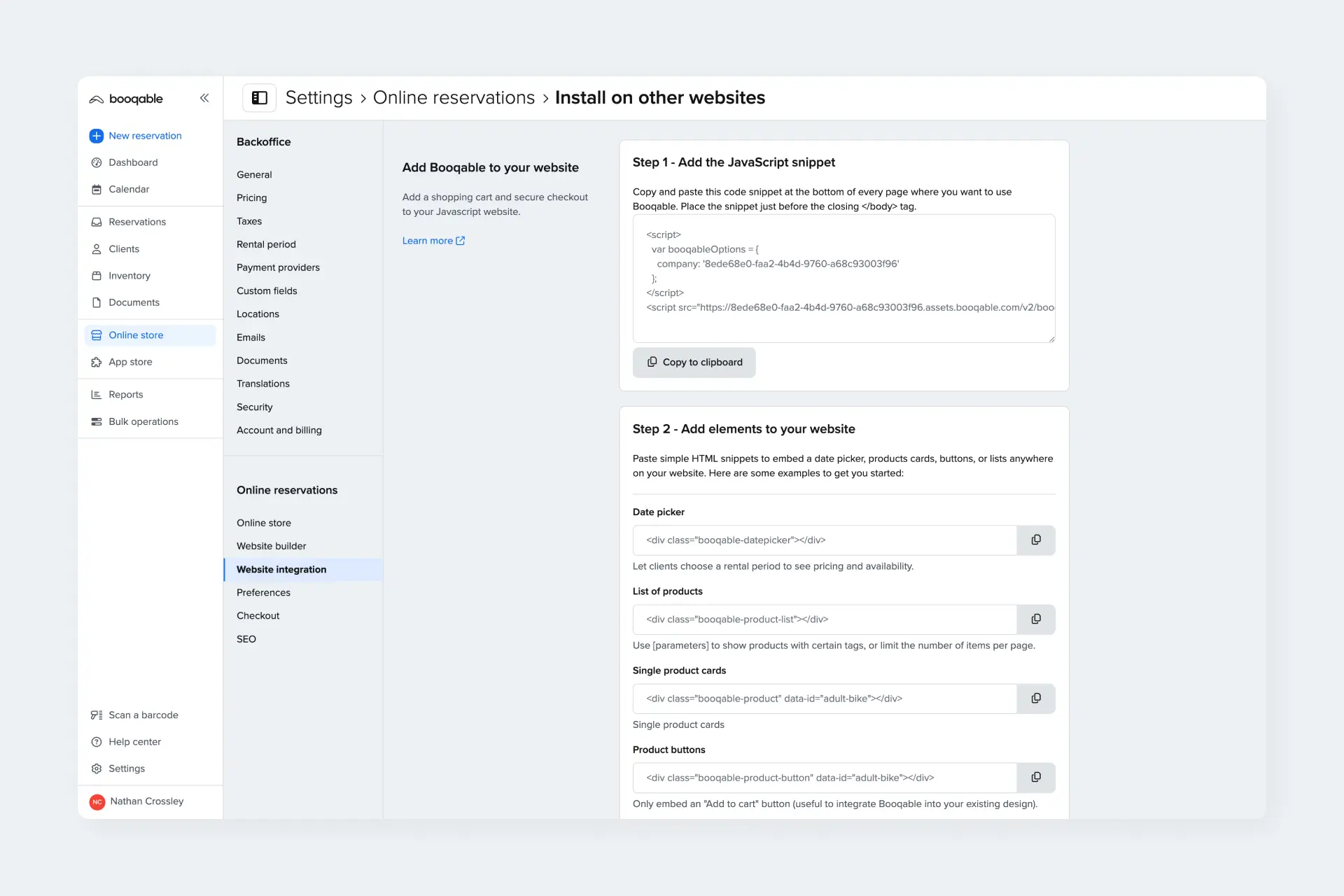Viewport: 1344px width, 896px height.
Task: Click the blue plus icon for New reservation
Action: coord(97,136)
